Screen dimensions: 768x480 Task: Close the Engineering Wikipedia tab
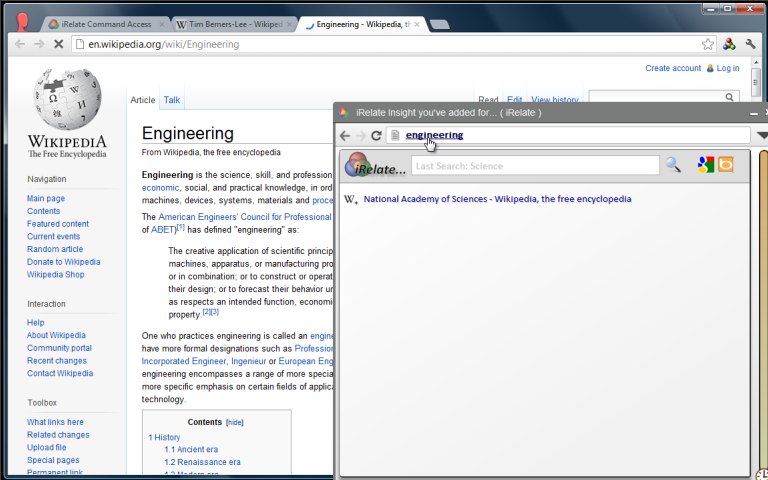coord(417,24)
